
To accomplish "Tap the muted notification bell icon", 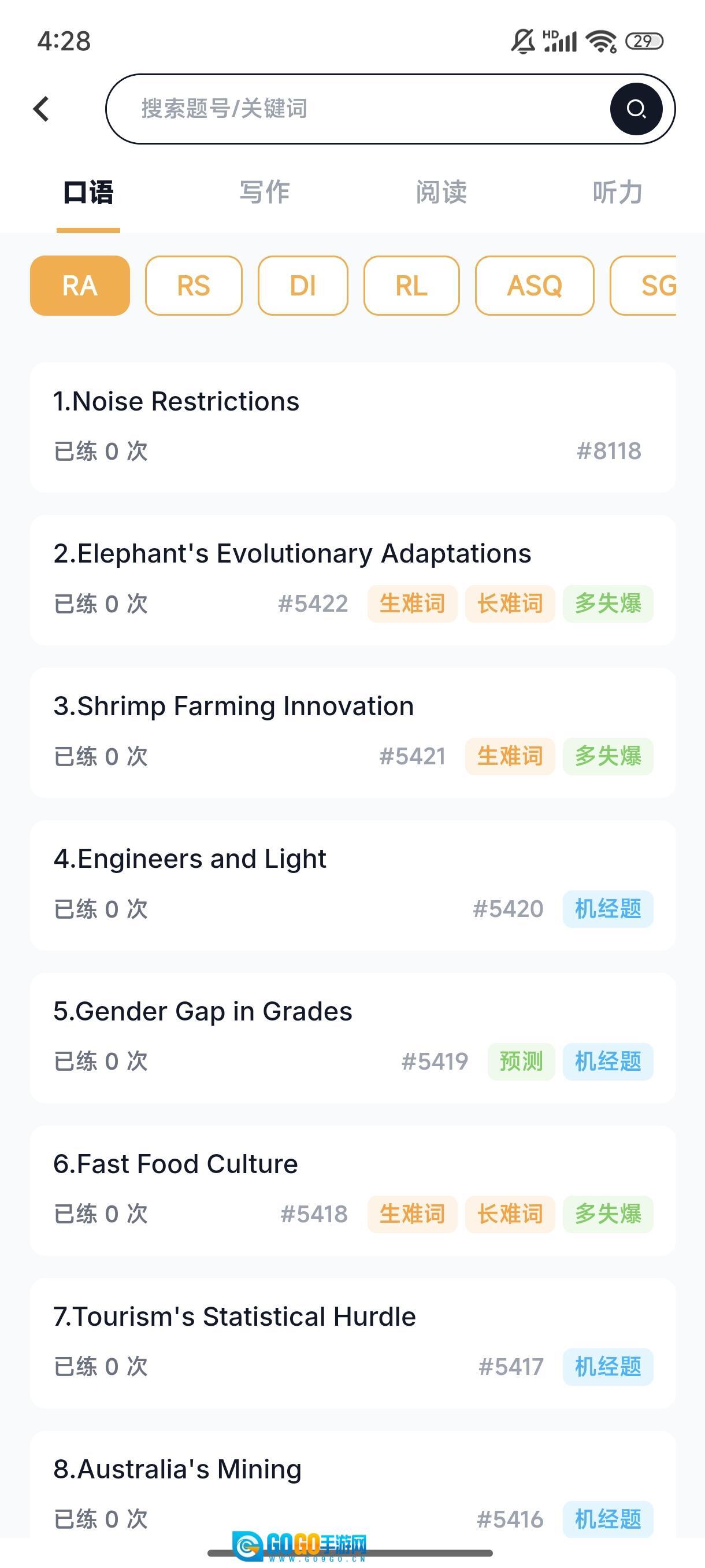I will coord(522,42).
